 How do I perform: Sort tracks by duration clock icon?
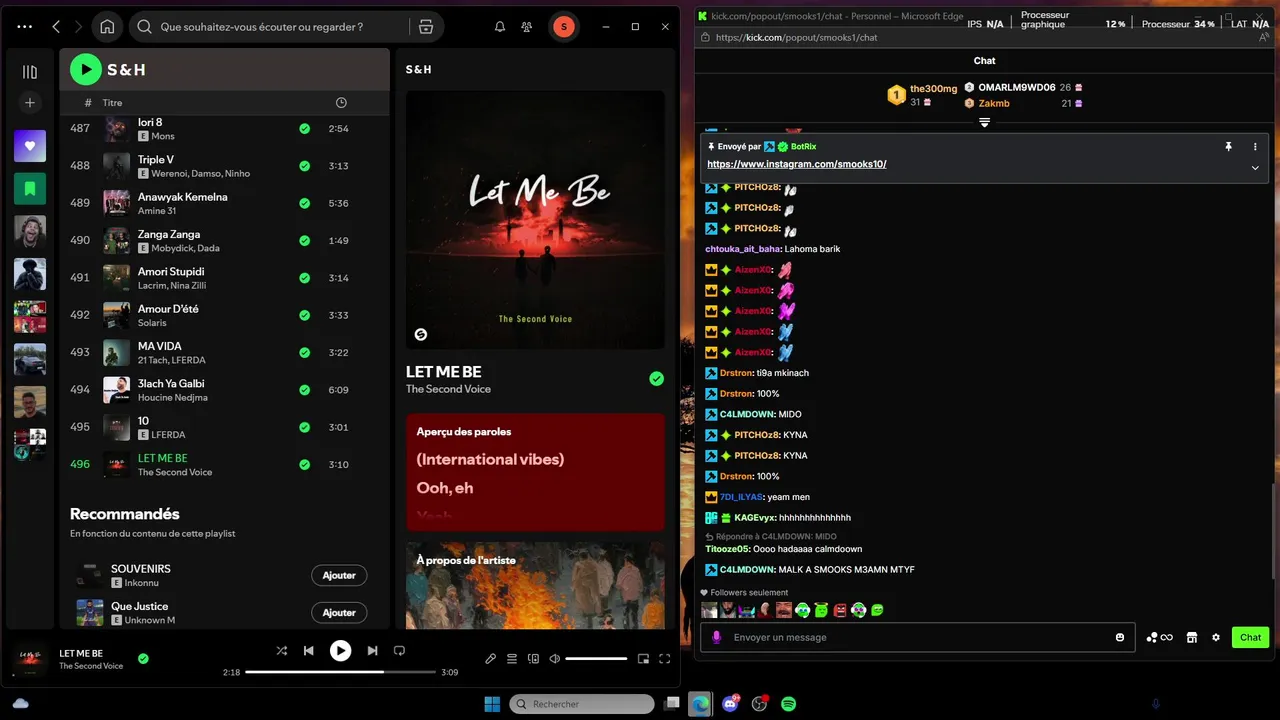pyautogui.click(x=341, y=103)
